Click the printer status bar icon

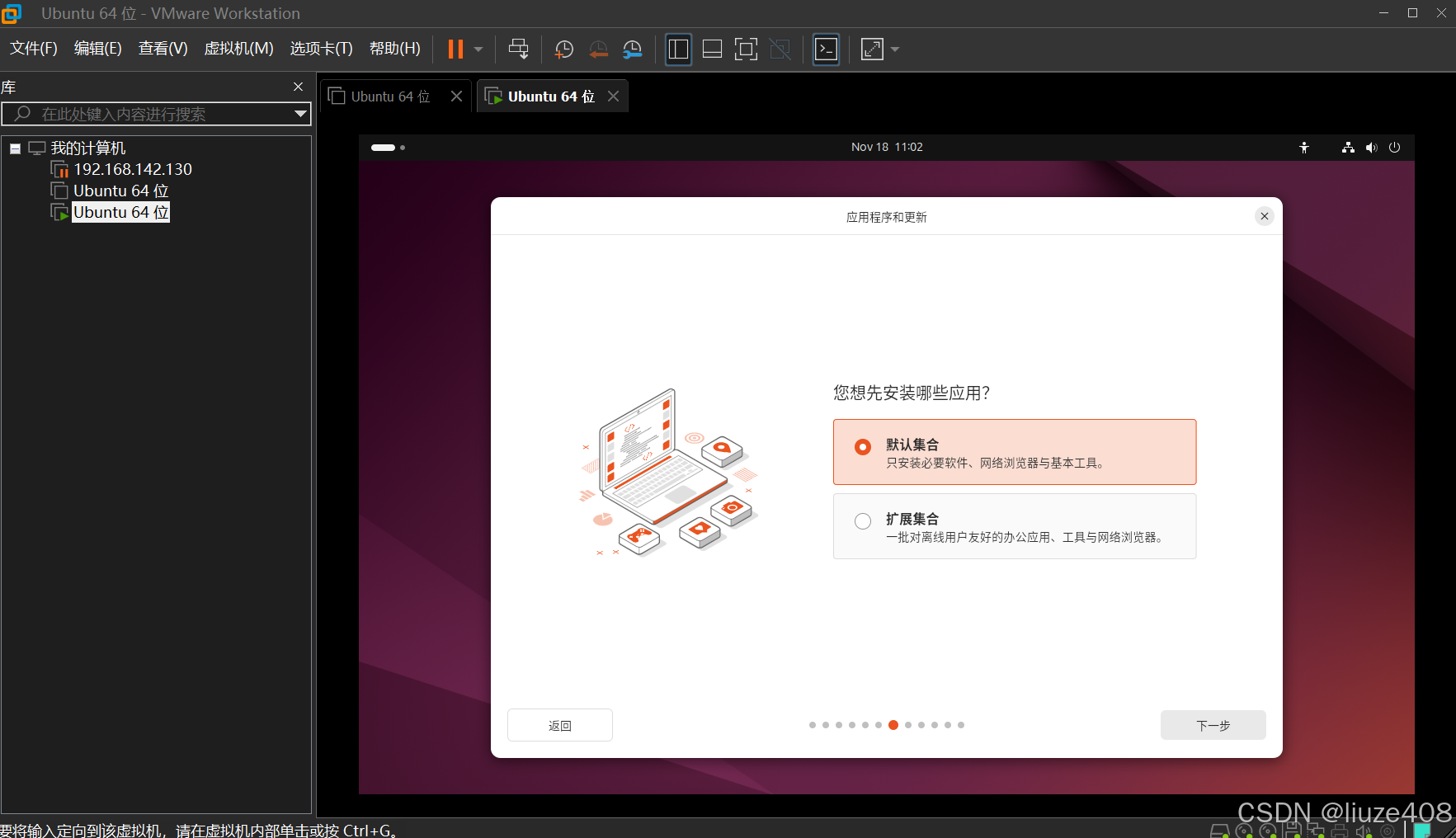(x=1340, y=830)
